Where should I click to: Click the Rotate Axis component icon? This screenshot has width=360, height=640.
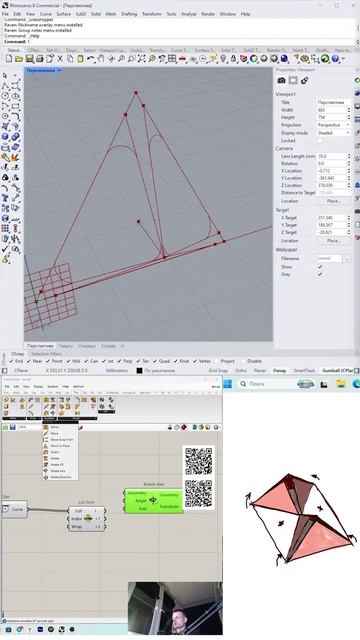point(153,500)
